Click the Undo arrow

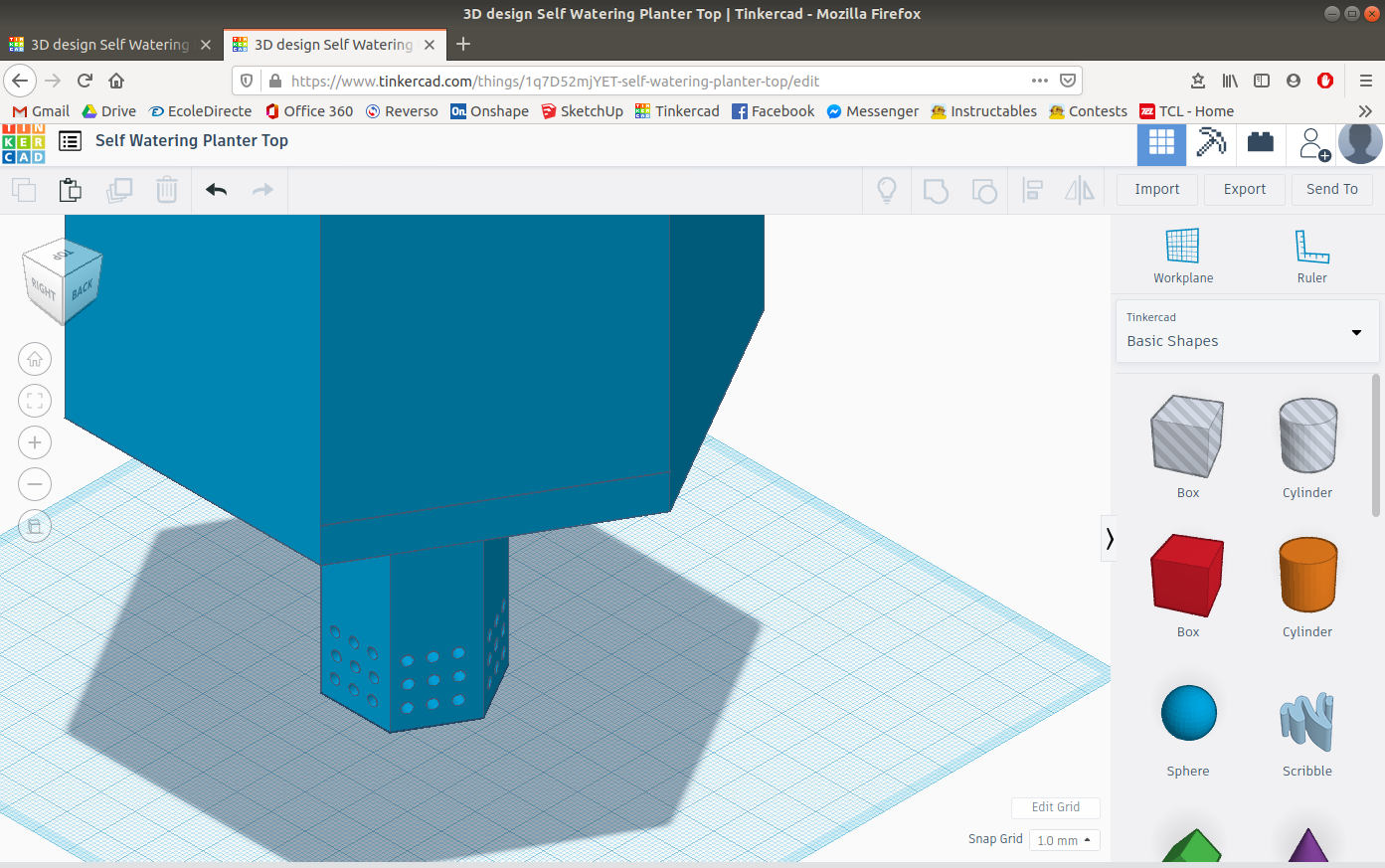[x=216, y=189]
